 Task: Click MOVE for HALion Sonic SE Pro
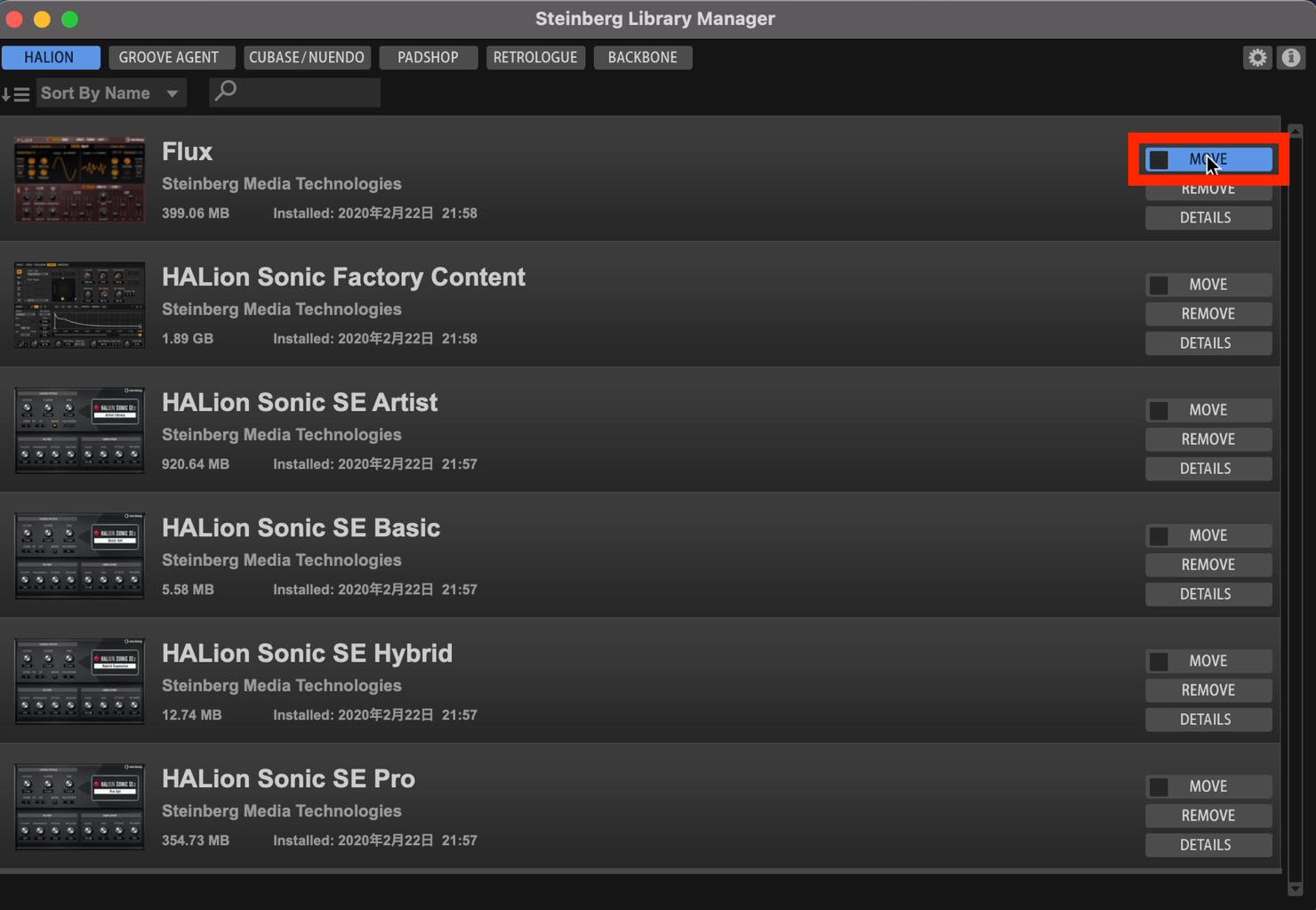click(1208, 786)
